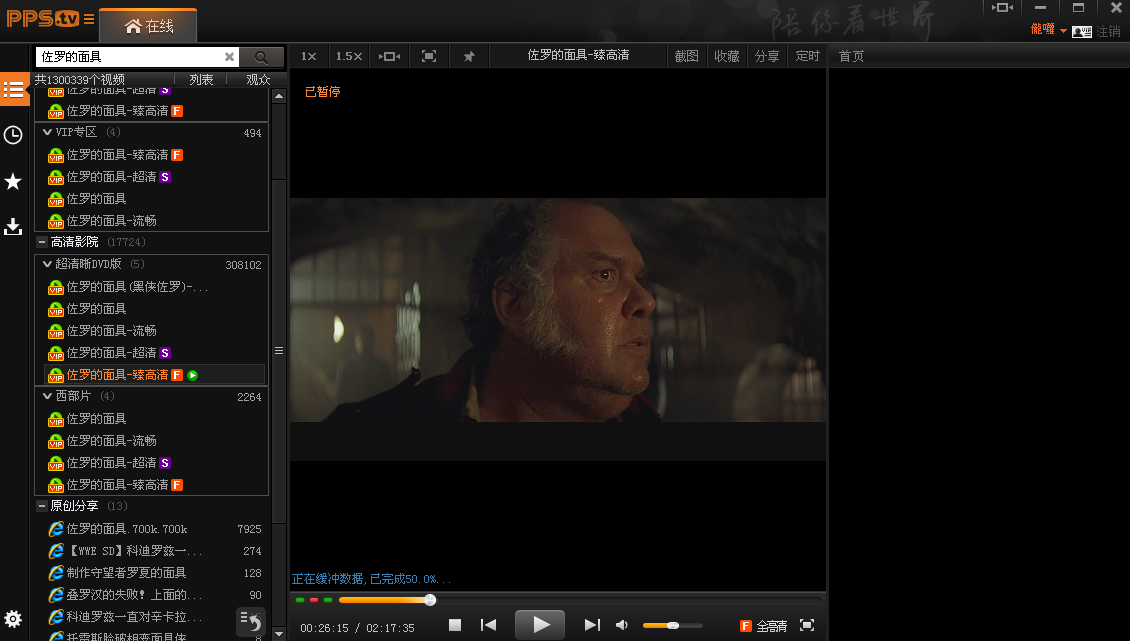Click the return-to-playing list icon
Screen dimensions: 1130x641
[251, 621]
